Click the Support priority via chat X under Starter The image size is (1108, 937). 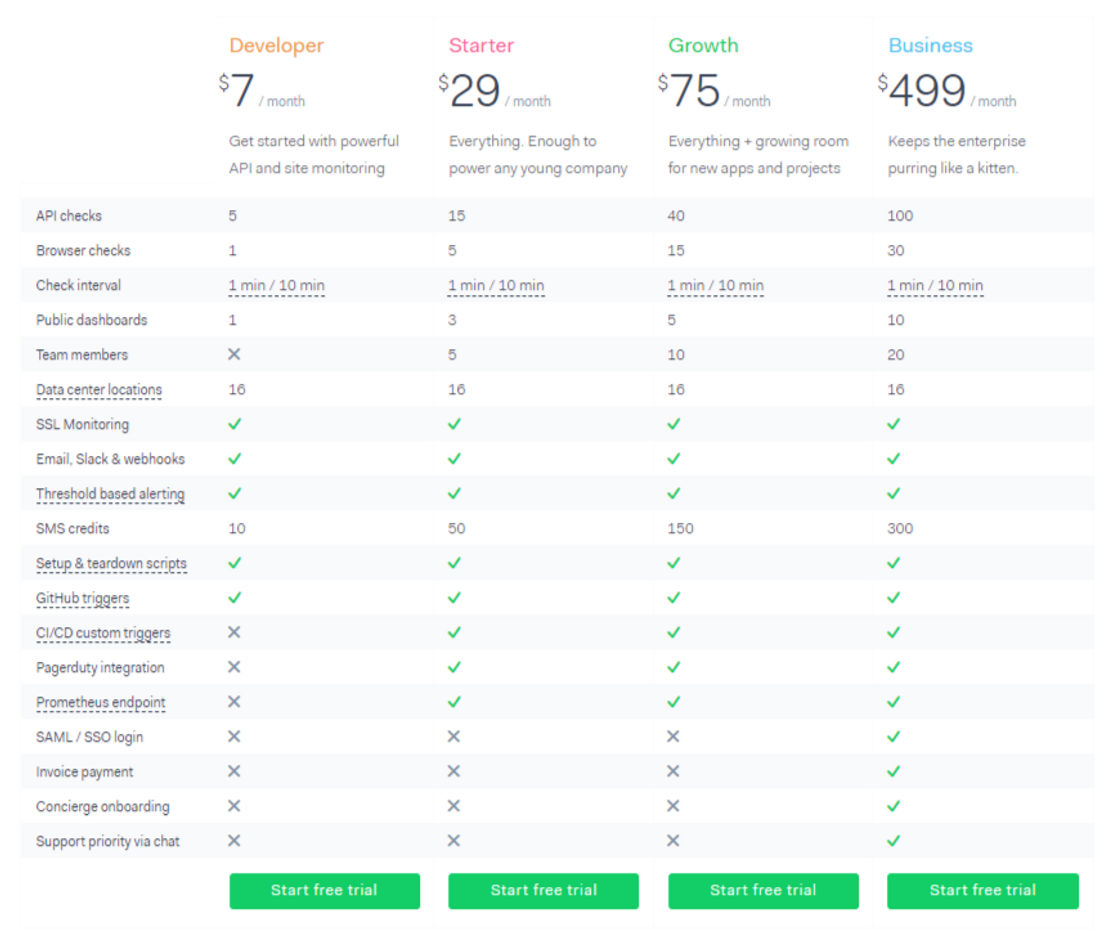pyautogui.click(x=454, y=840)
